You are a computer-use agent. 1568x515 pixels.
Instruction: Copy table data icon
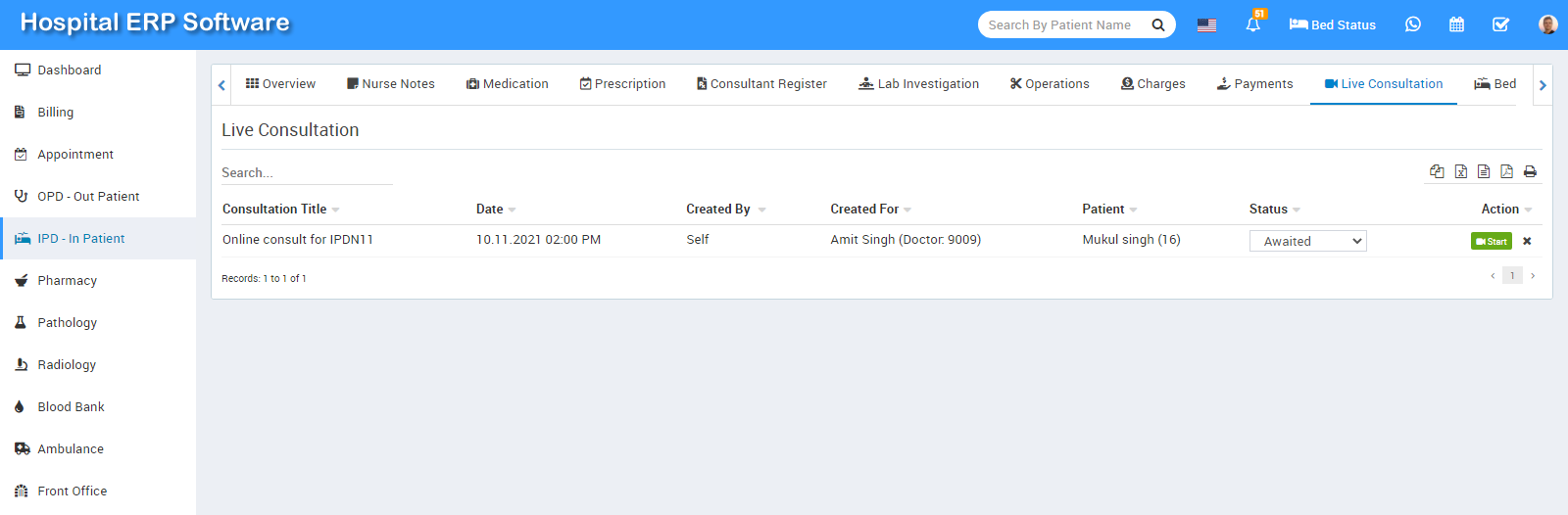[1437, 171]
